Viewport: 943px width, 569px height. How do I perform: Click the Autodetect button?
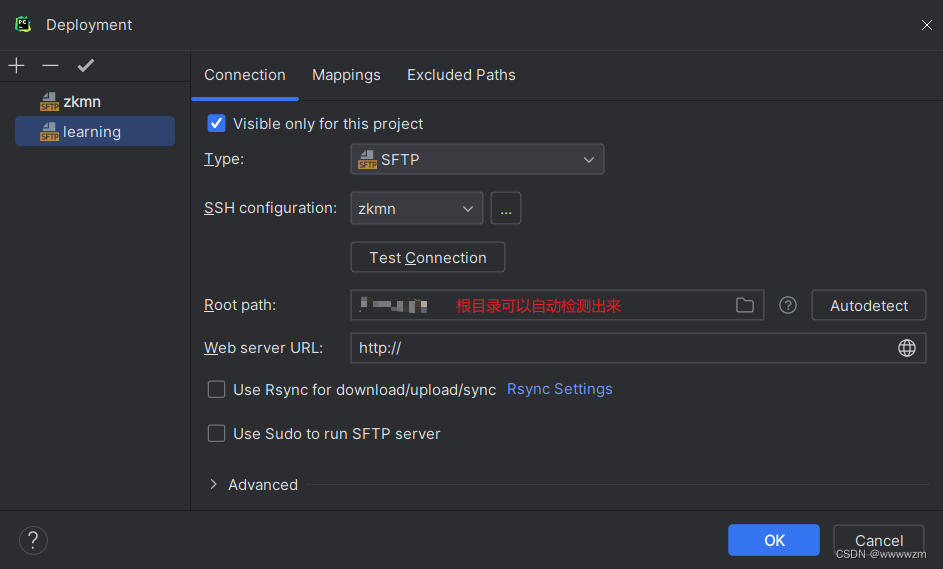click(869, 306)
